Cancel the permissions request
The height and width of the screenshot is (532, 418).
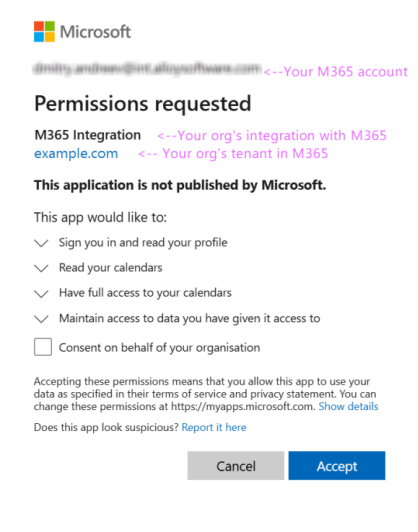coord(236,466)
